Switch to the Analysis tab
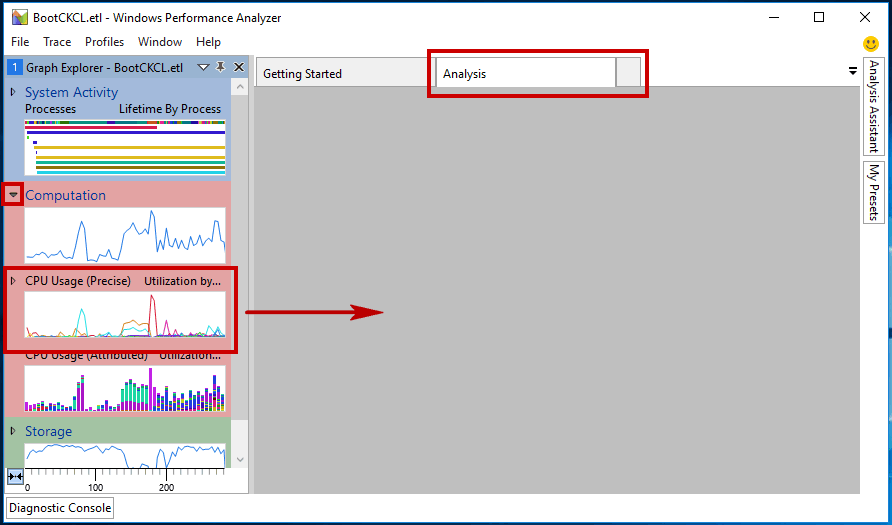The height and width of the screenshot is (525, 892). click(x=526, y=73)
